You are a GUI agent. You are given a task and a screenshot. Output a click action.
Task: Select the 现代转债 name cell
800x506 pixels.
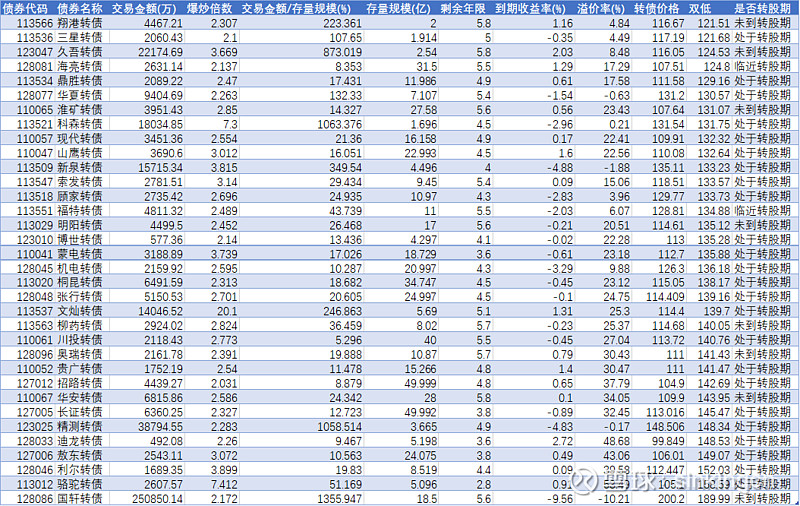[79, 139]
